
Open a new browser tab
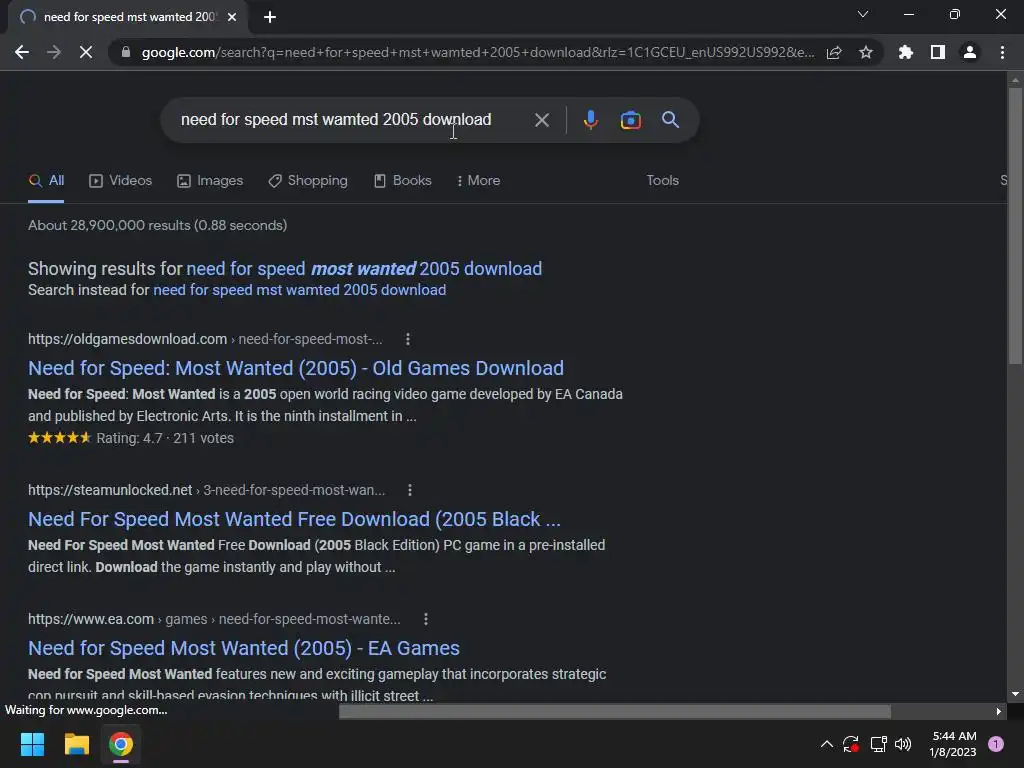(270, 17)
